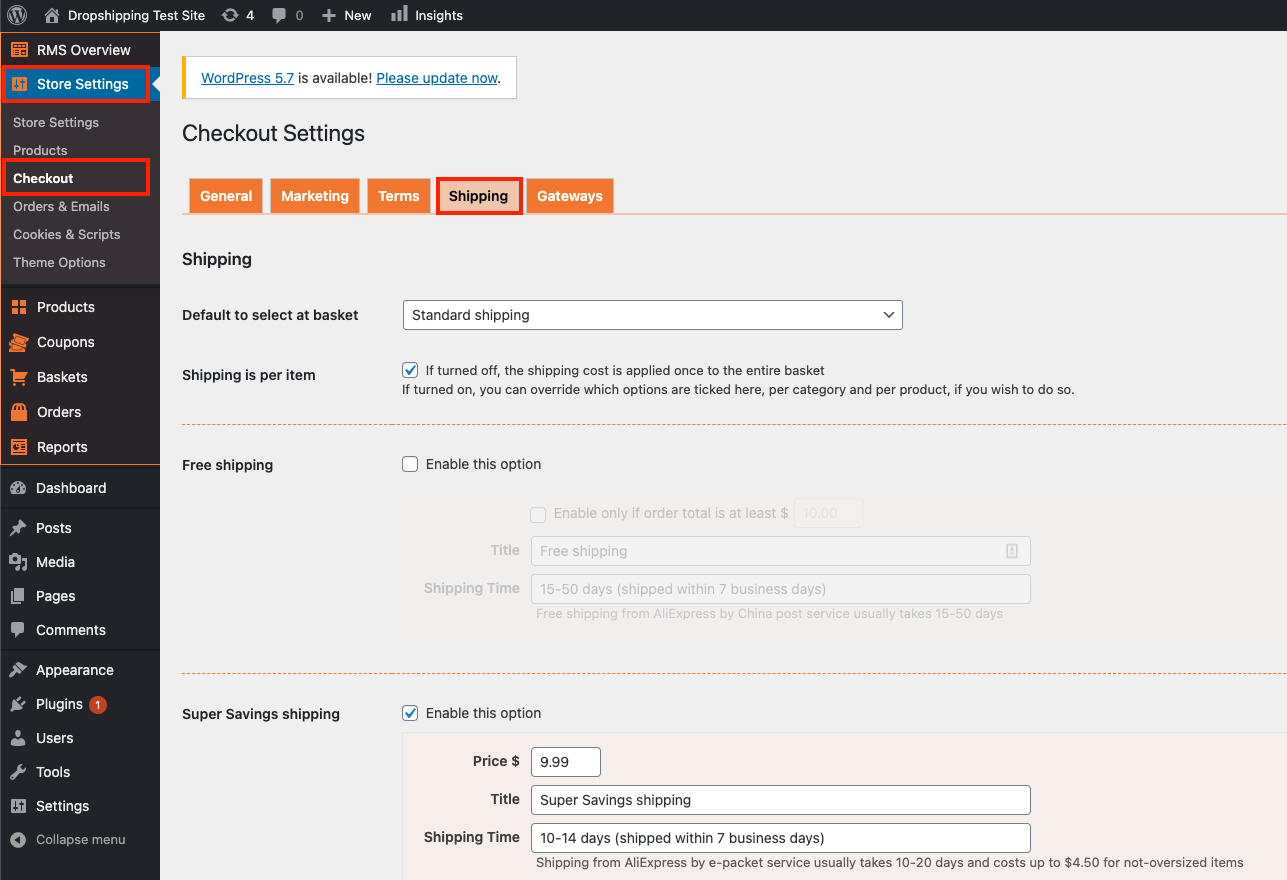Click the WordPress logo icon
Image resolution: width=1287 pixels, height=880 pixels.
[x=16, y=15]
